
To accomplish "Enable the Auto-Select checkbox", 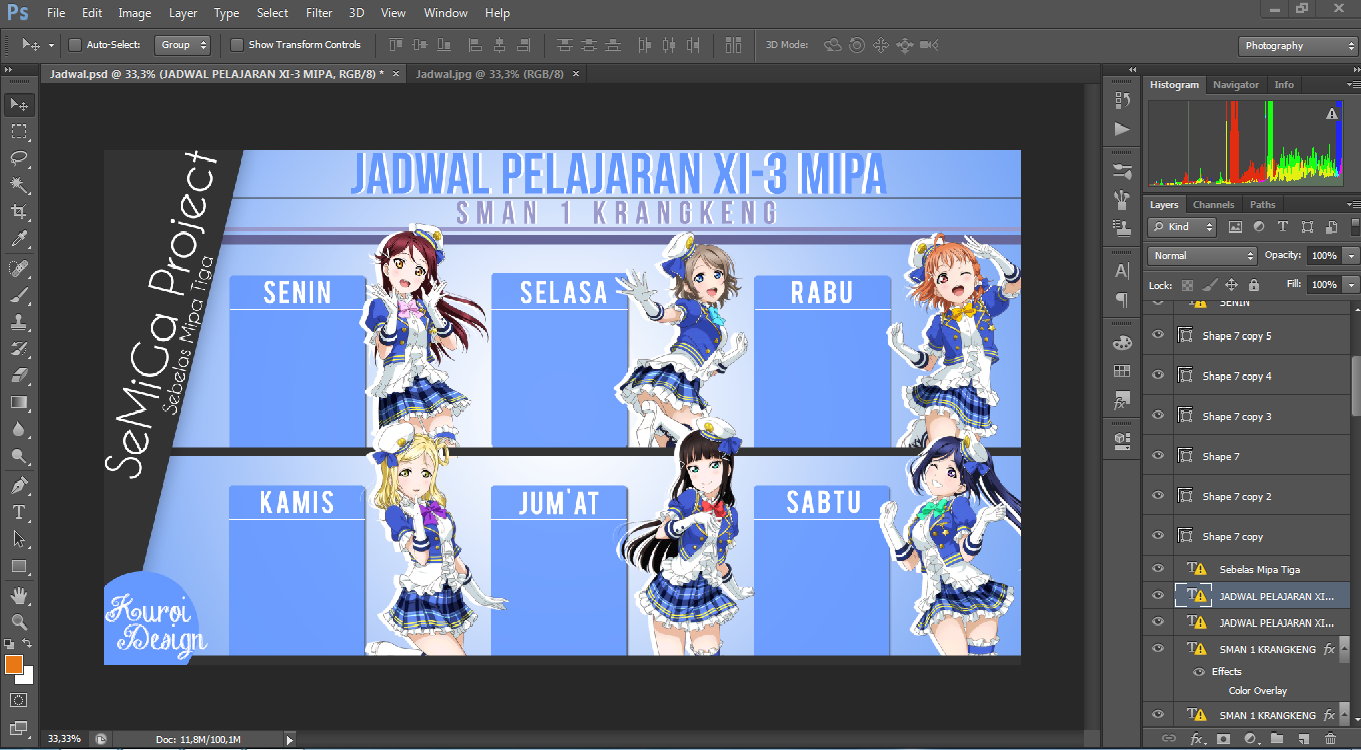I will click(x=75, y=45).
